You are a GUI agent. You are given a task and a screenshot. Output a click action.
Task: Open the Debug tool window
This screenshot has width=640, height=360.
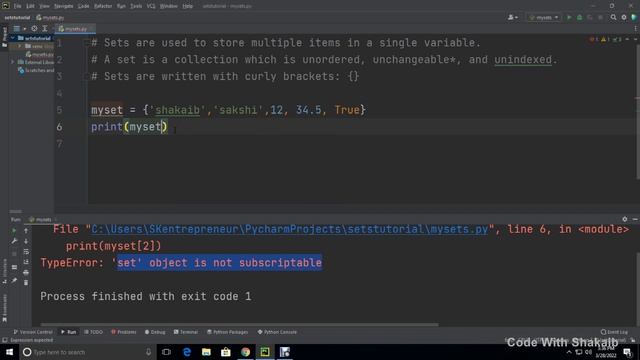click(x=155, y=332)
